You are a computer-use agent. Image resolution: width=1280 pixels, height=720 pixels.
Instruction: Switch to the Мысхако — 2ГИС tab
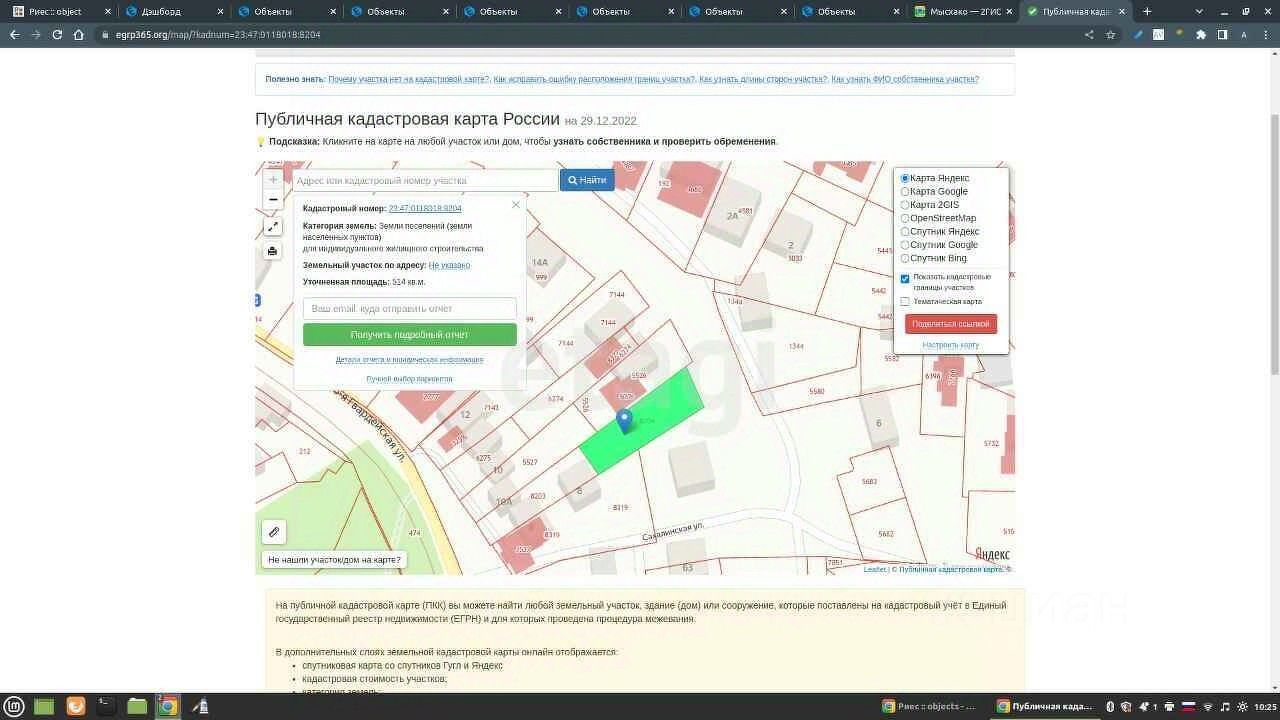pyautogui.click(x=963, y=11)
